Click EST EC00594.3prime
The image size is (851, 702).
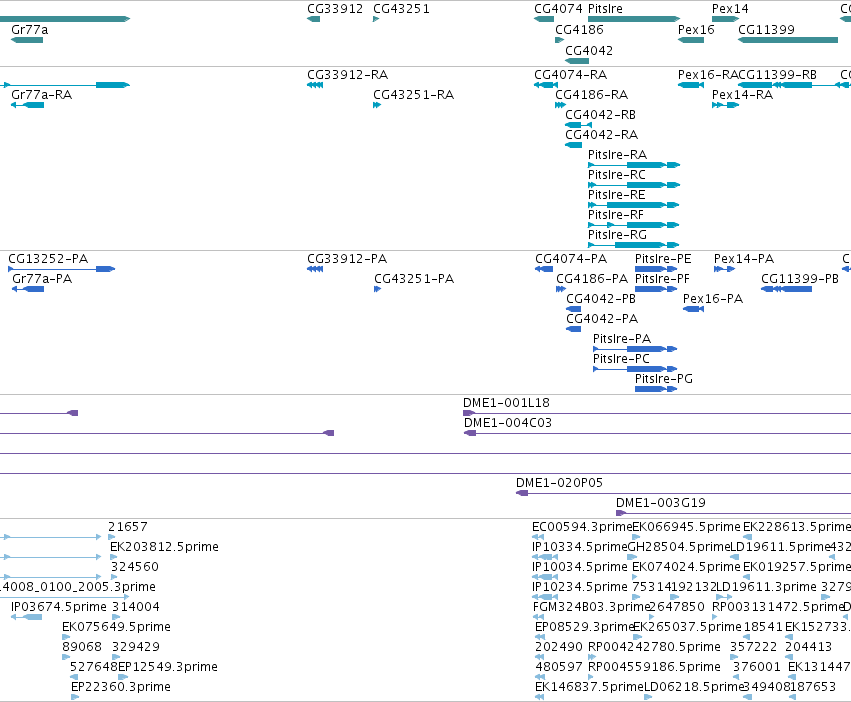pos(538,537)
